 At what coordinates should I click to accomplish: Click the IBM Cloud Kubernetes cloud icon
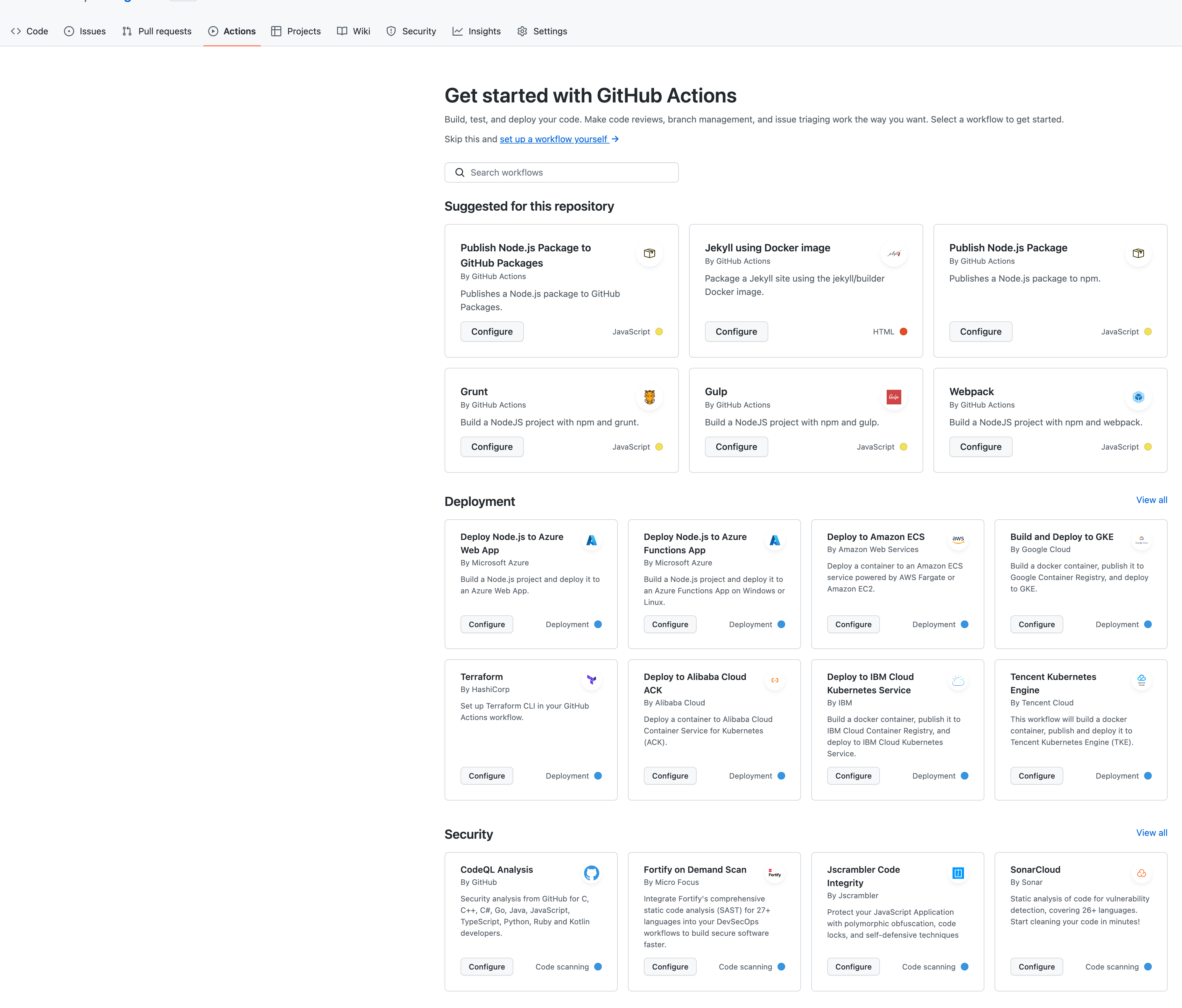(x=958, y=680)
